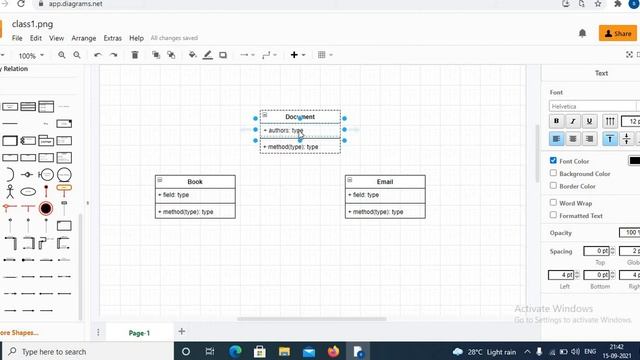Add a new page with plus button
The height and width of the screenshot is (360, 640).
coord(182,331)
